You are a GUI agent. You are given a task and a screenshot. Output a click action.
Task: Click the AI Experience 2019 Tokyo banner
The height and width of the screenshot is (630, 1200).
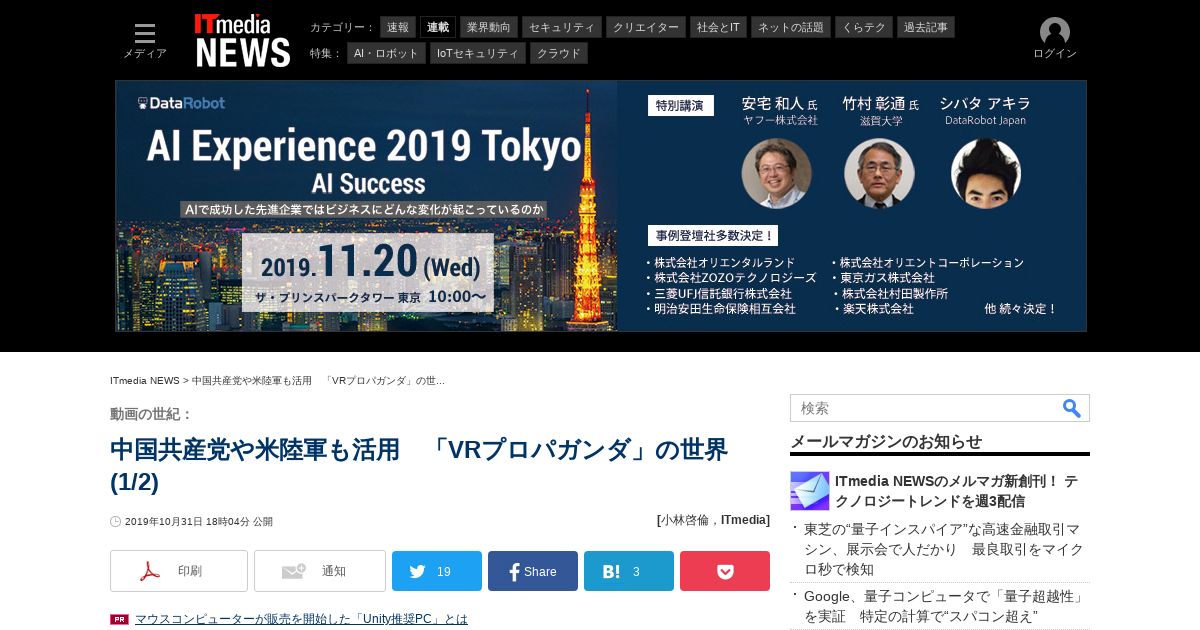(601, 206)
